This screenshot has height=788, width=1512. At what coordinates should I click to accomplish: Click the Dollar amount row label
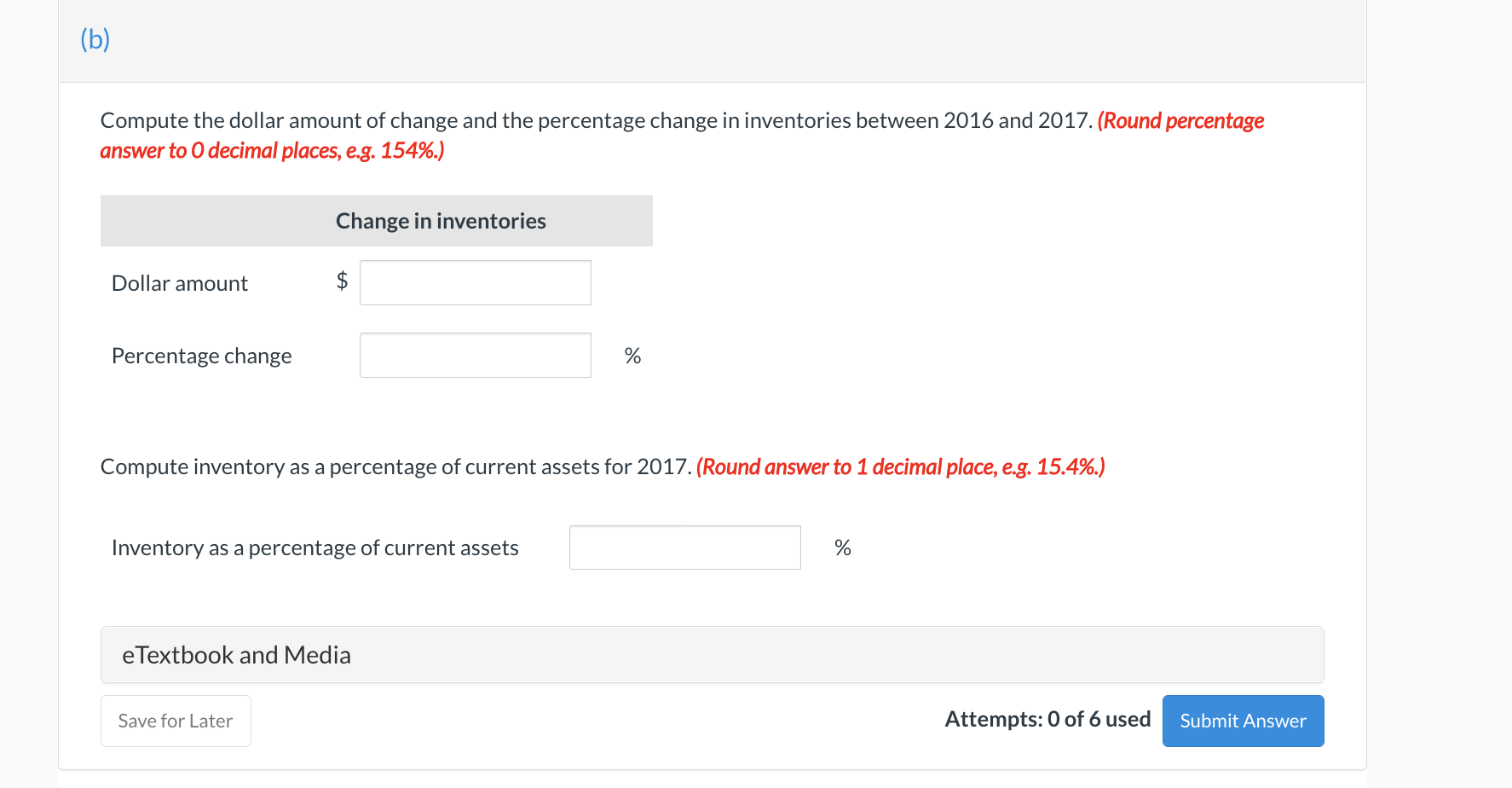pos(179,282)
